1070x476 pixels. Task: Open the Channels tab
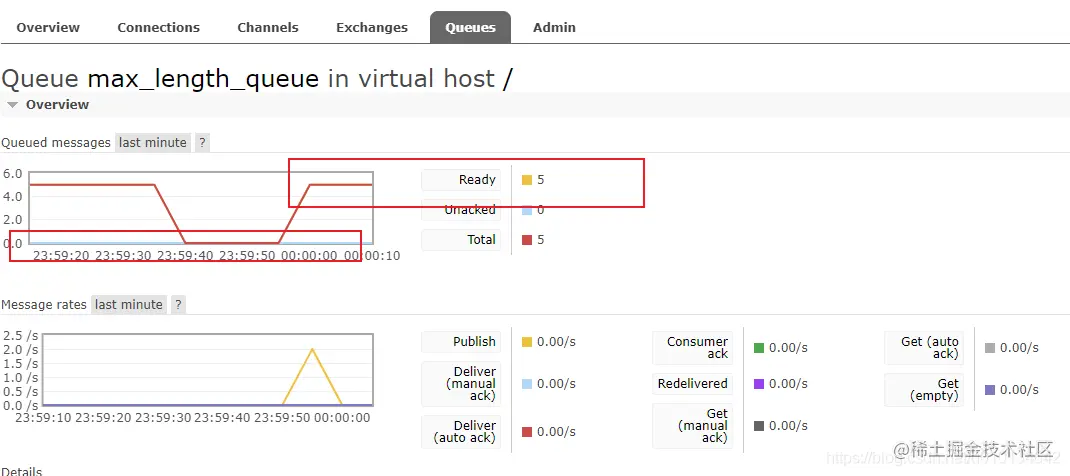click(268, 27)
